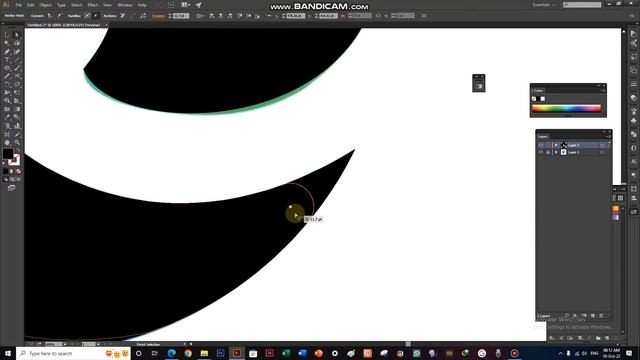
Task: Hide Layer 2 with its eye icon
Action: coord(541,145)
